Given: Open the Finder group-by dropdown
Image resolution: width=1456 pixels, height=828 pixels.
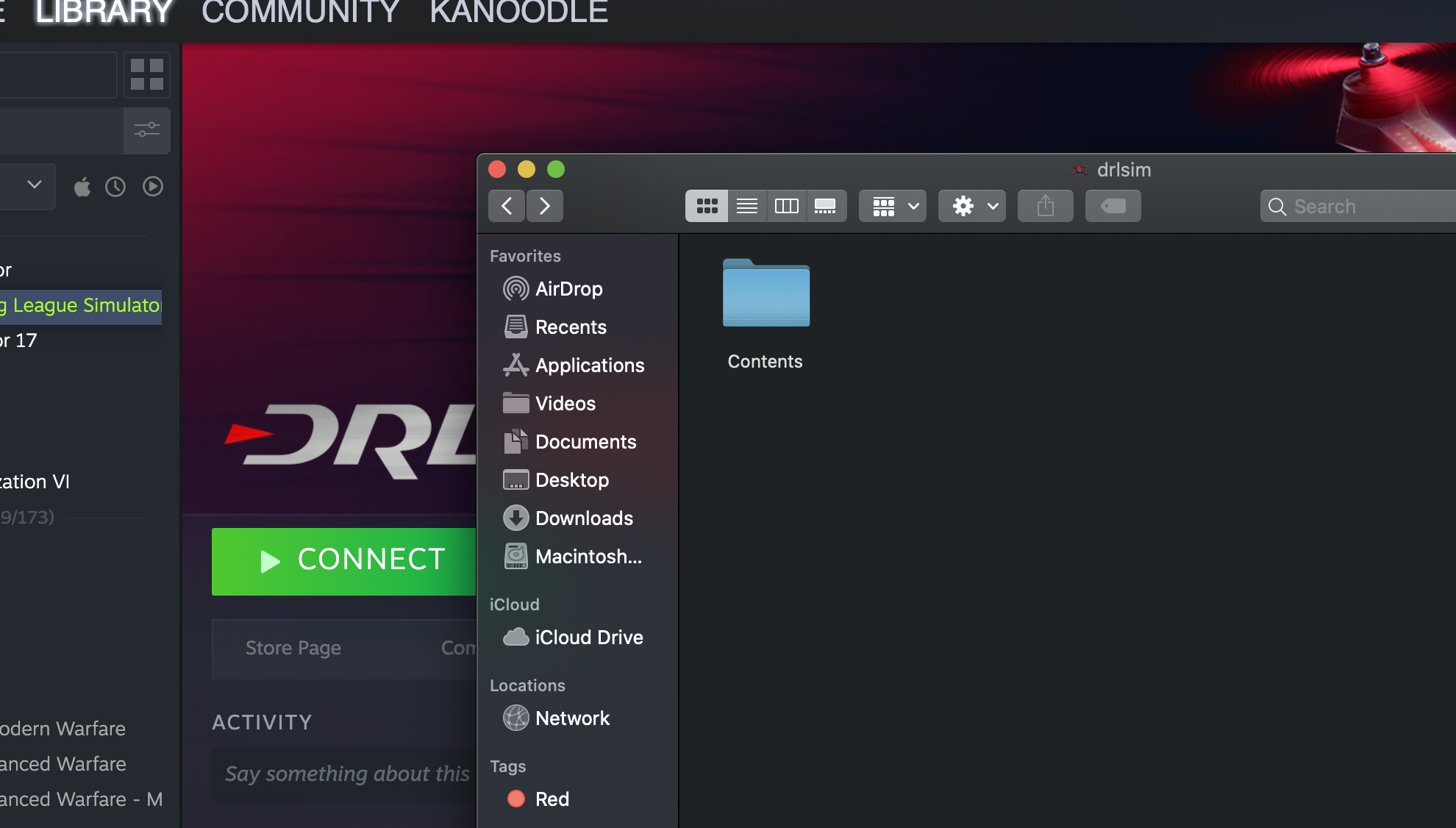Looking at the screenshot, I should (x=893, y=206).
